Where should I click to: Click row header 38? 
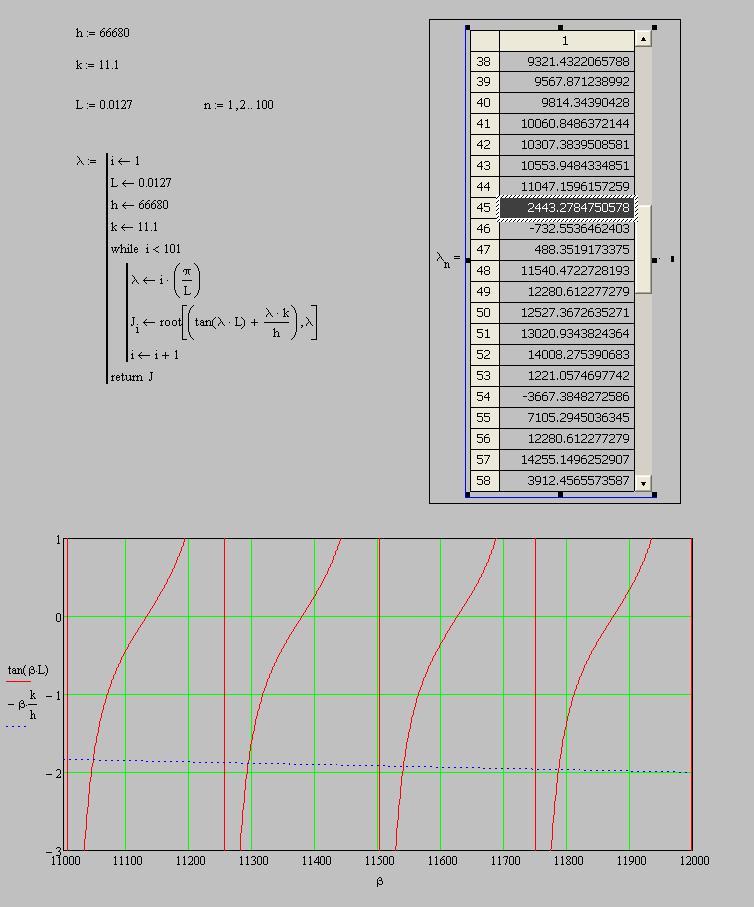484,61
